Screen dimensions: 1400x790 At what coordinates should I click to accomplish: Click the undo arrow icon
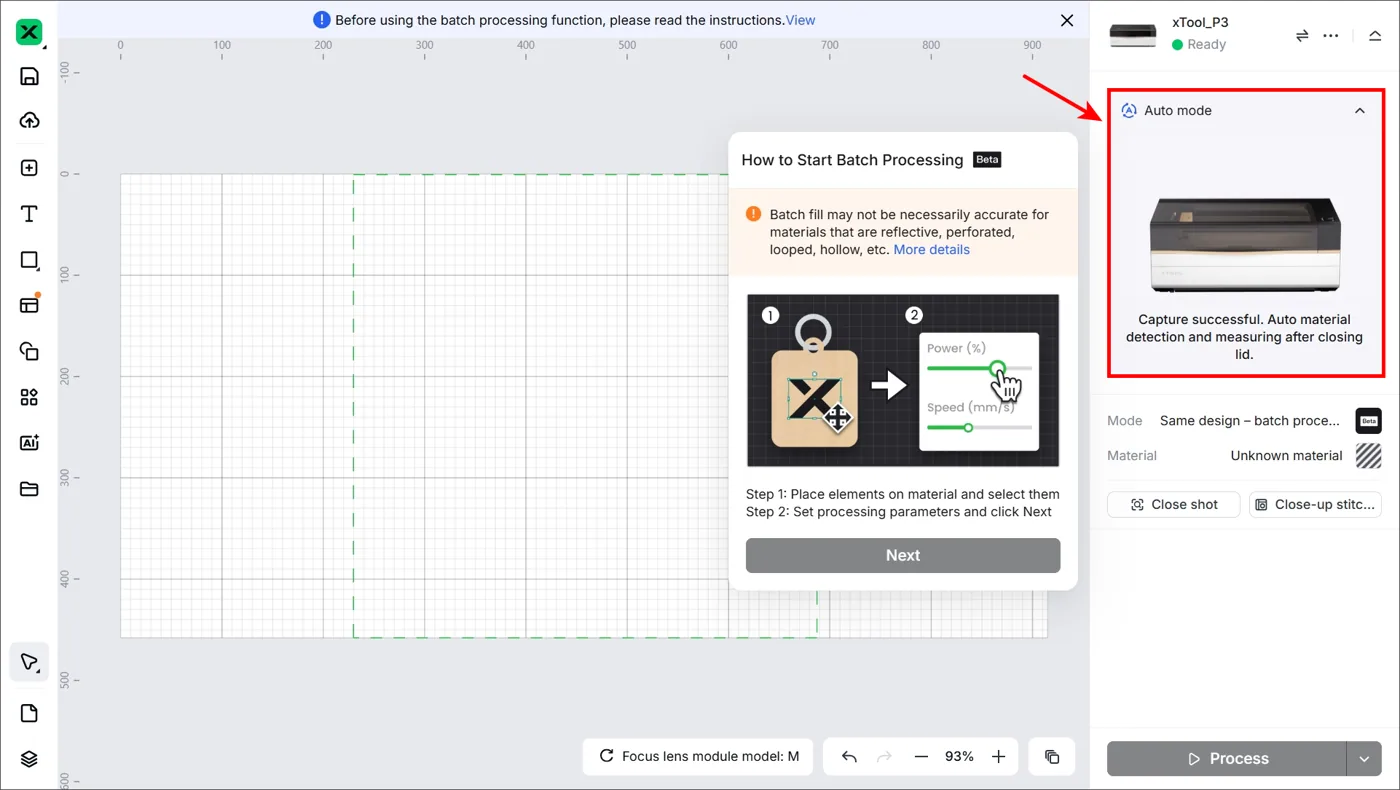point(849,757)
